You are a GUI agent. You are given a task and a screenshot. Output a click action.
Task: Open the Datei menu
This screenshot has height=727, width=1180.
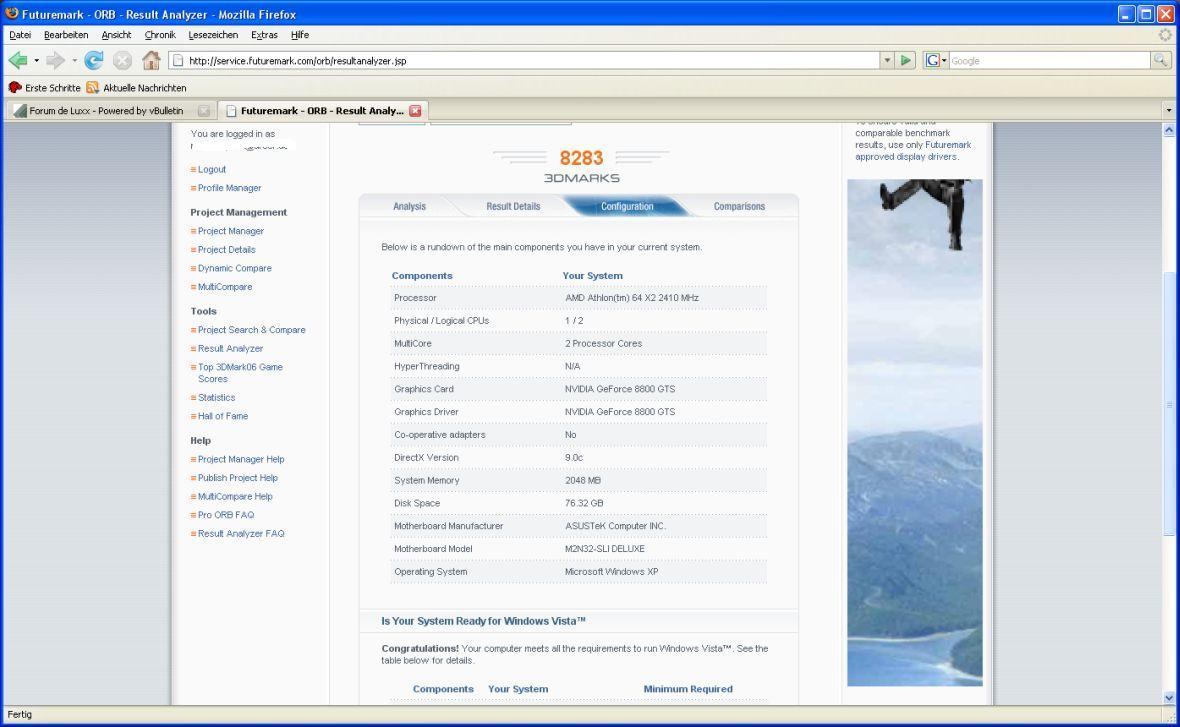coord(20,35)
